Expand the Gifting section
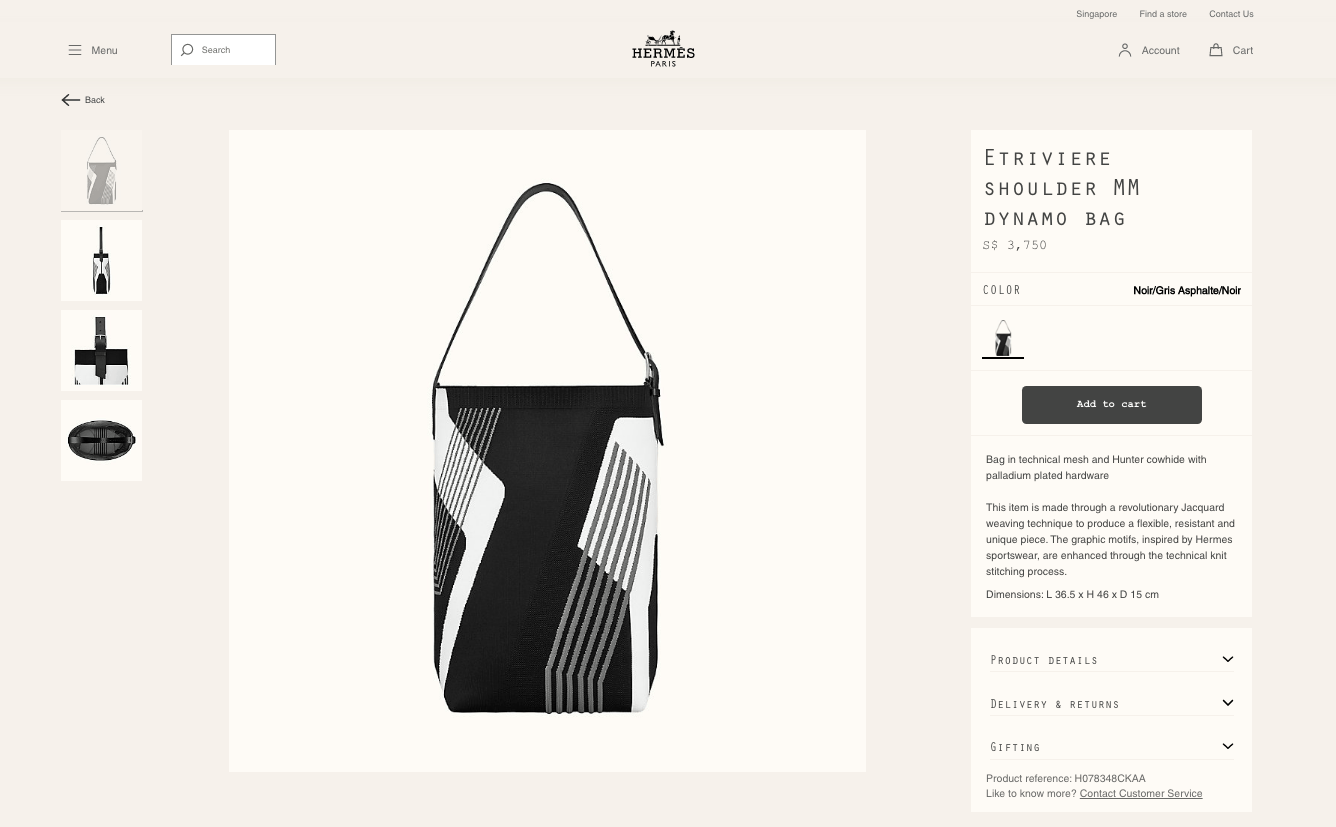This screenshot has width=1336, height=827. (x=1112, y=747)
